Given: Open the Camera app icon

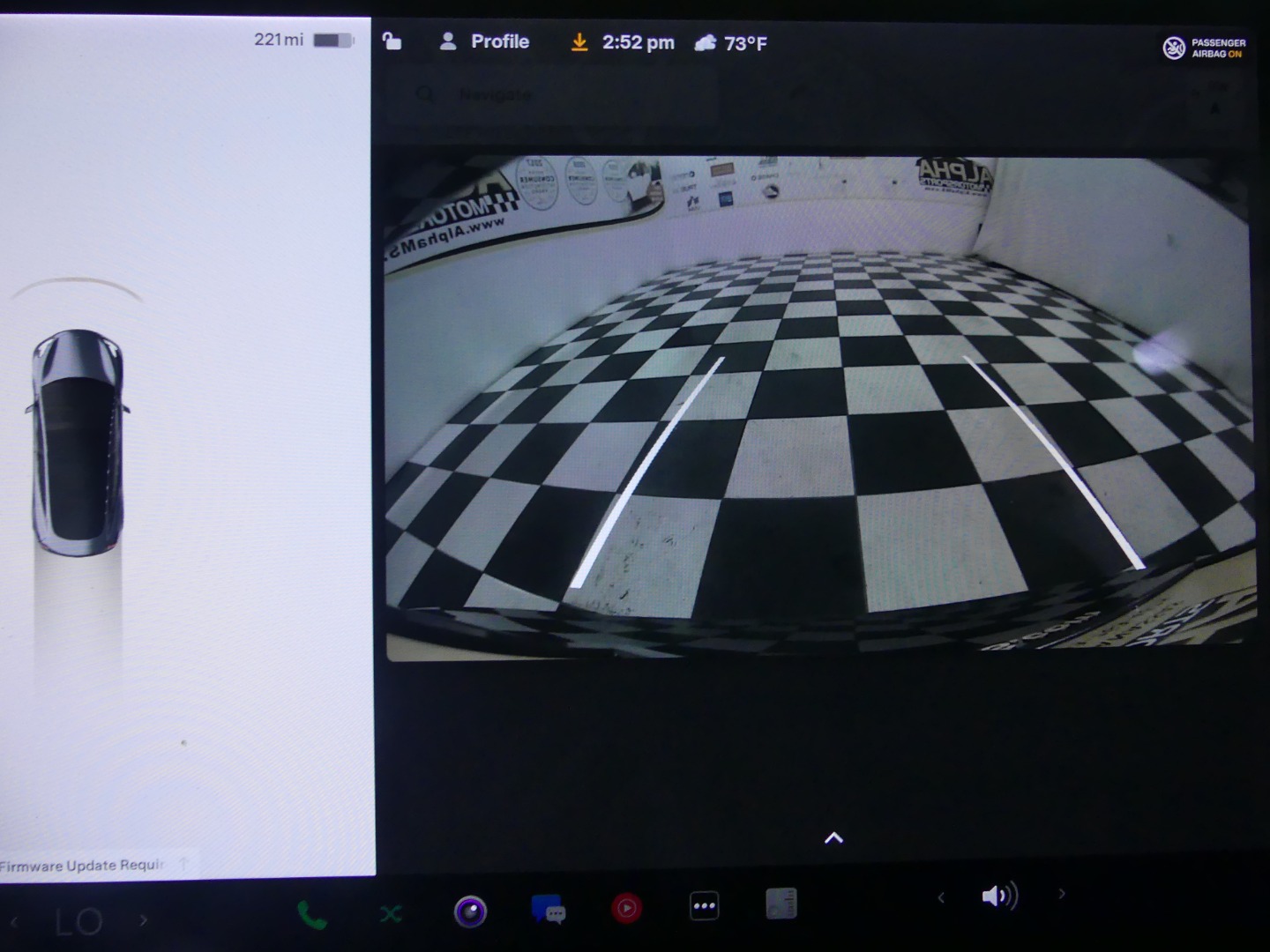Looking at the screenshot, I should coord(470,911).
